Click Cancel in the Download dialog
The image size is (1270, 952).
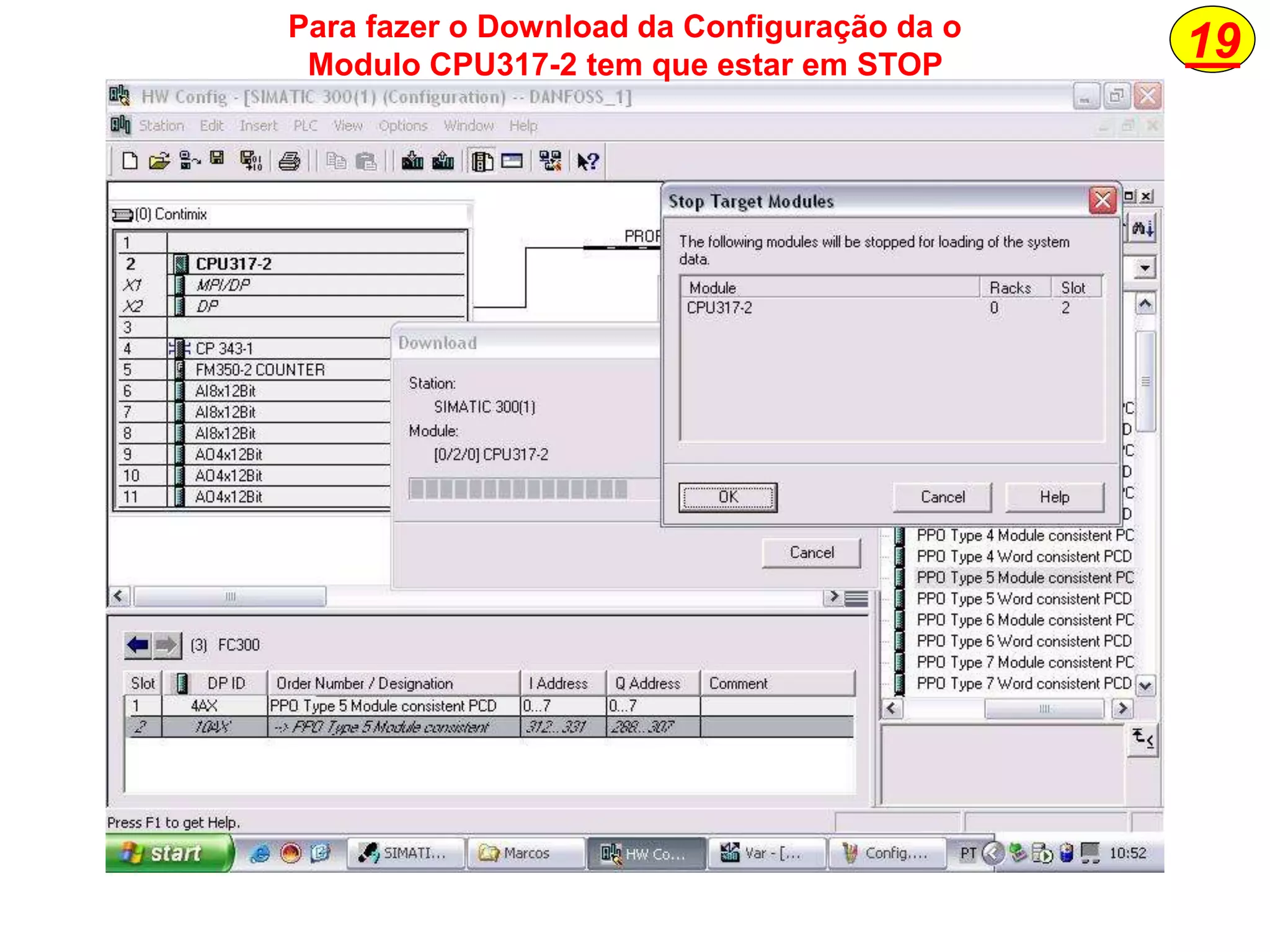pyautogui.click(x=812, y=553)
